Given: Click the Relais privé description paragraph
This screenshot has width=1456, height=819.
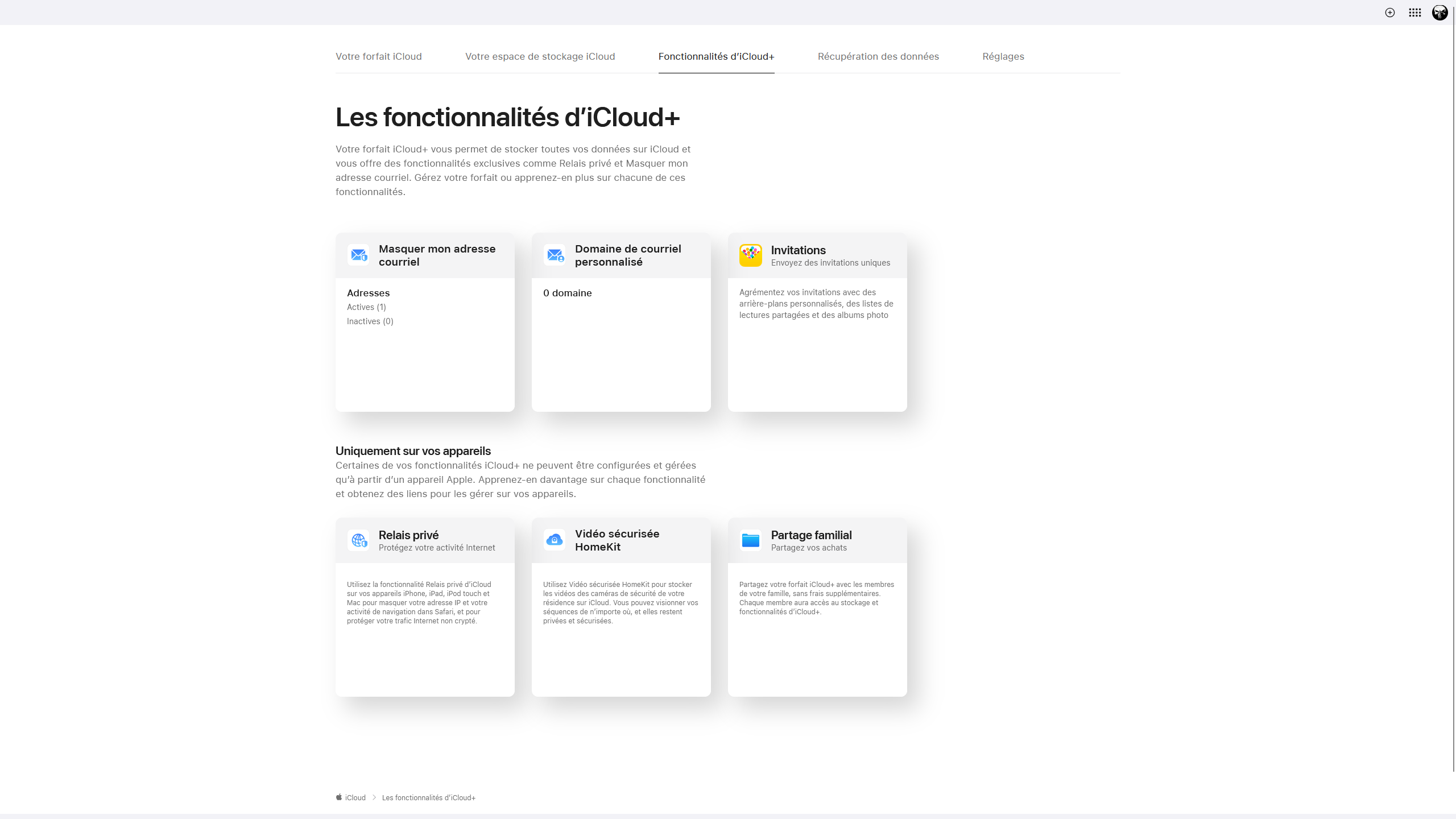Looking at the screenshot, I should pos(419,602).
